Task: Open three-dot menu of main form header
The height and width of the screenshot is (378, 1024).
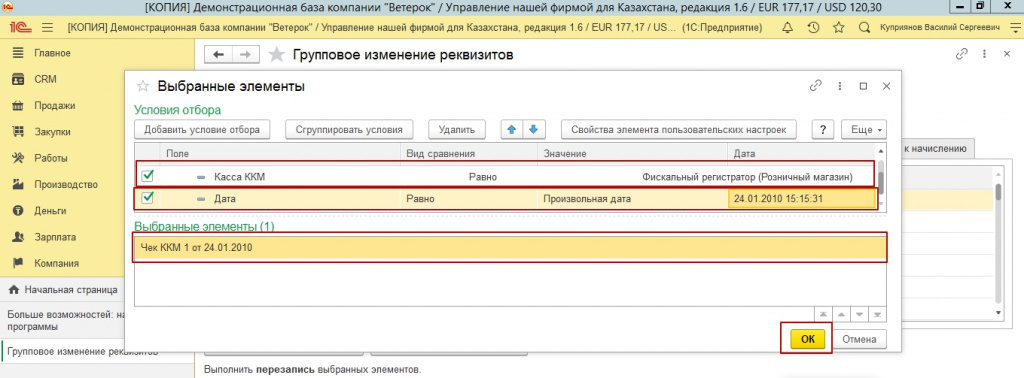Action: (x=984, y=55)
